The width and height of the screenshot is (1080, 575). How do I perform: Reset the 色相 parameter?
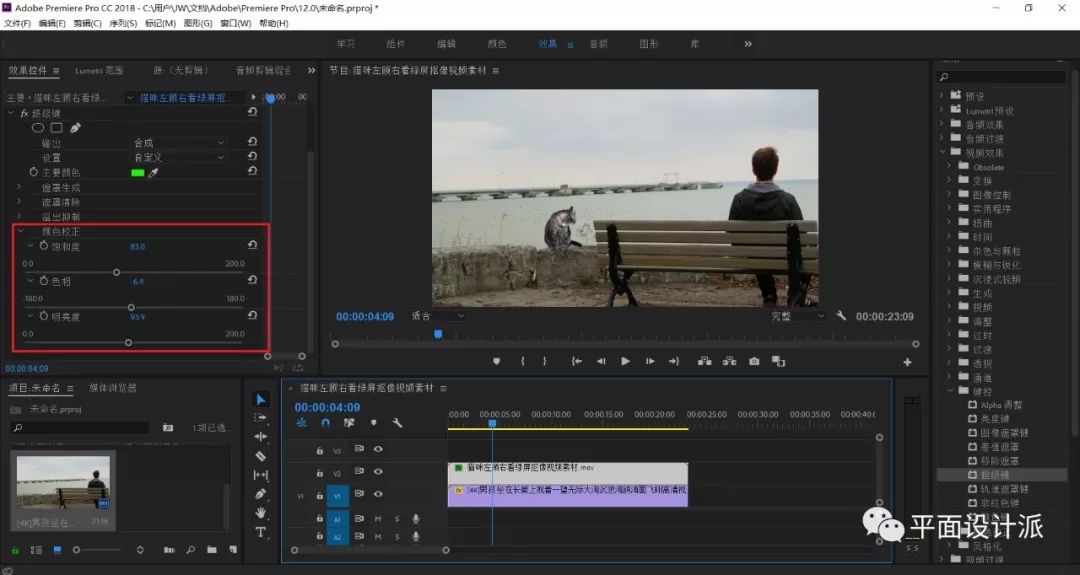(252, 281)
